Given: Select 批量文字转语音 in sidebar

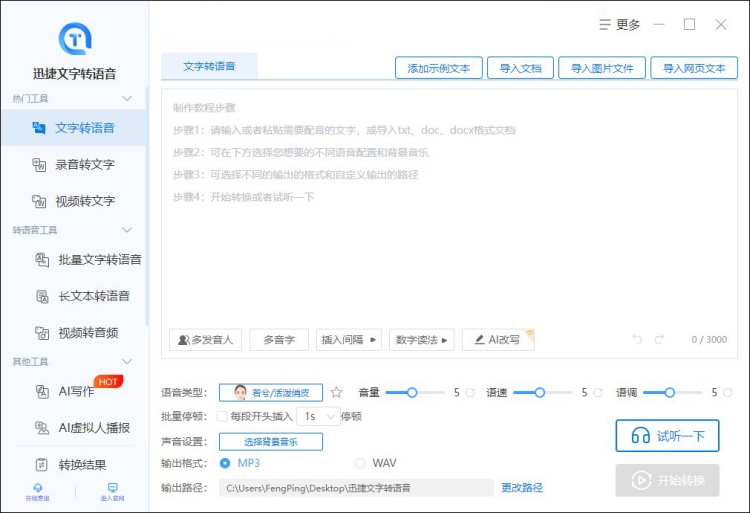Looking at the screenshot, I should (99, 259).
